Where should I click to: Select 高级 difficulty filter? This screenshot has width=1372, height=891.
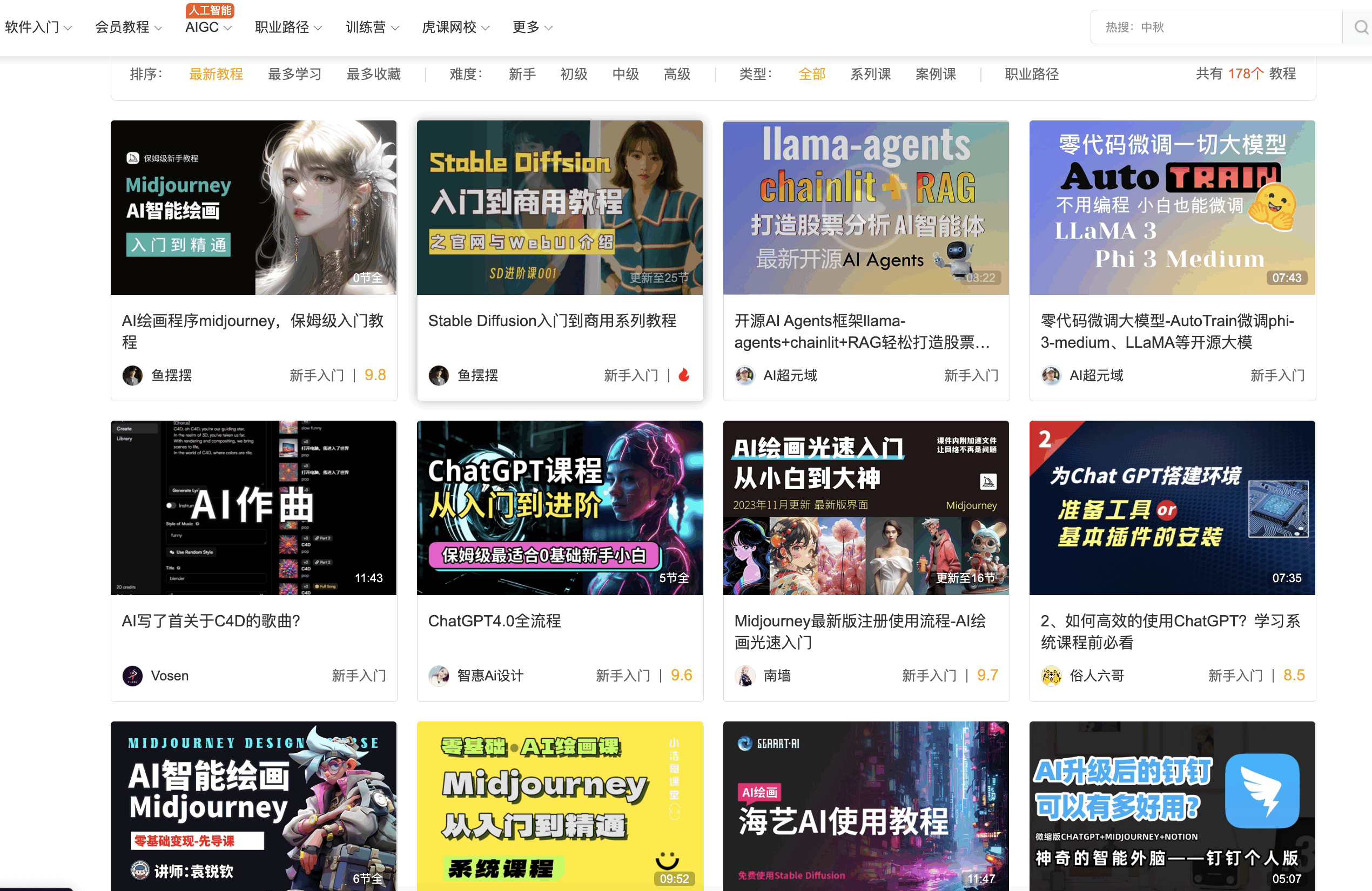click(677, 74)
